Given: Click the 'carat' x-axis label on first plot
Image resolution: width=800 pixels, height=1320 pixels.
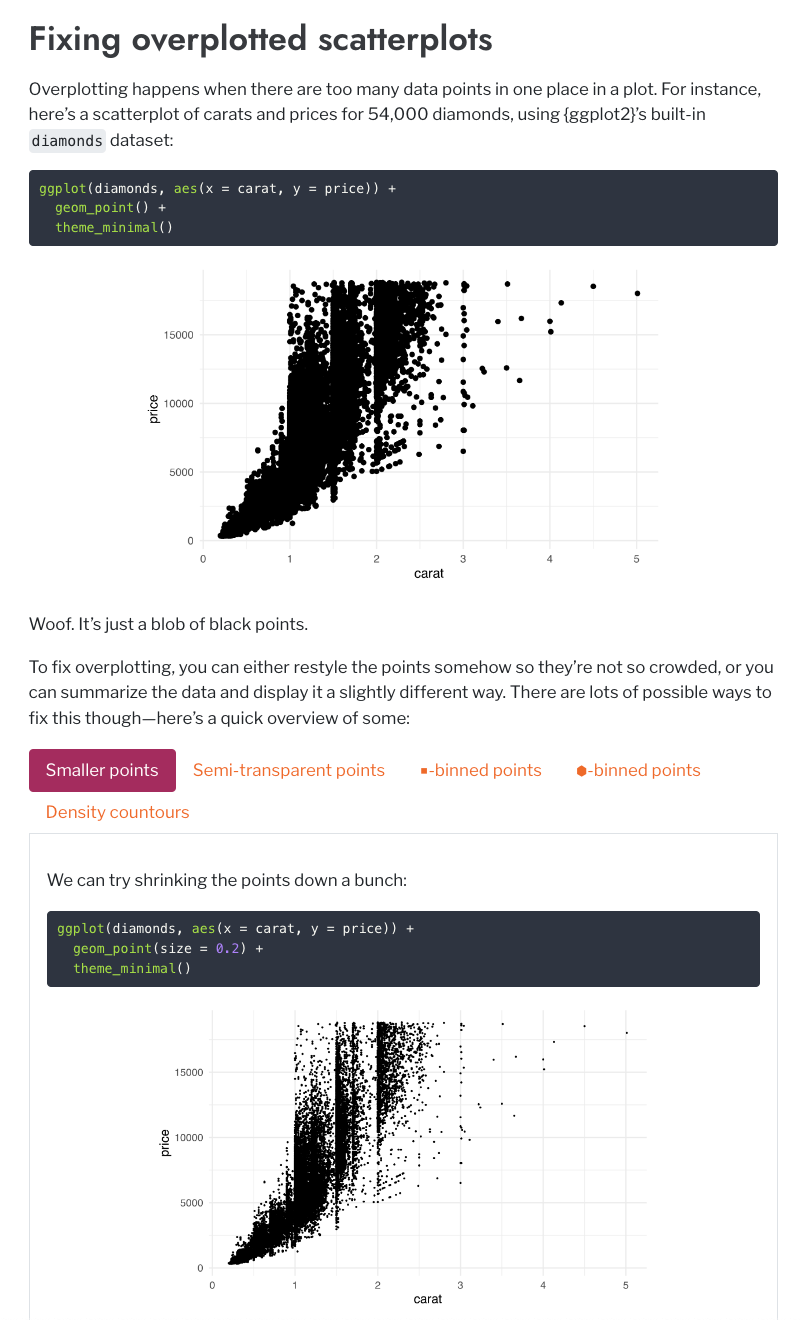Looking at the screenshot, I should point(429,574).
